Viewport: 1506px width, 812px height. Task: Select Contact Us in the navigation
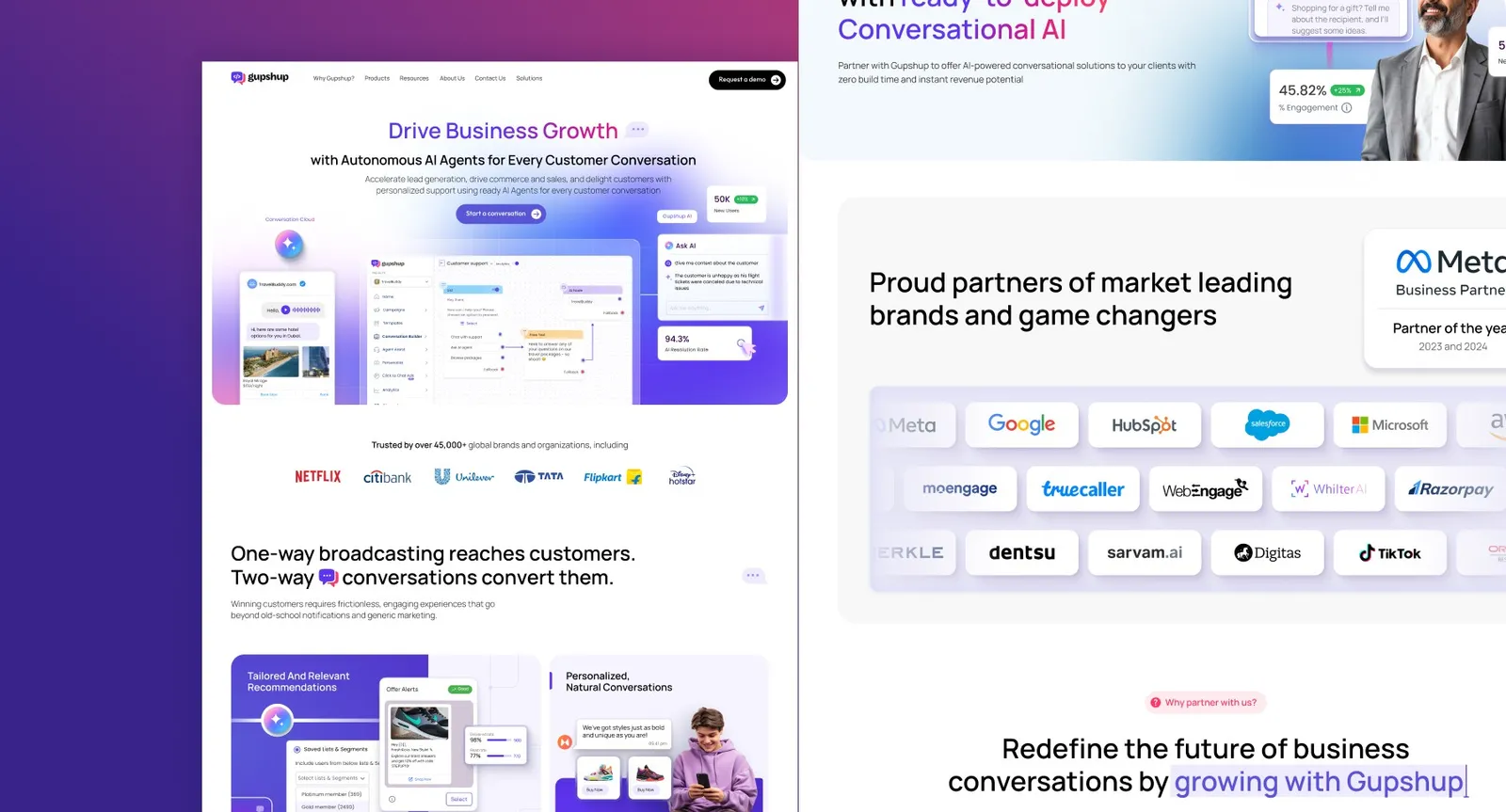click(489, 79)
